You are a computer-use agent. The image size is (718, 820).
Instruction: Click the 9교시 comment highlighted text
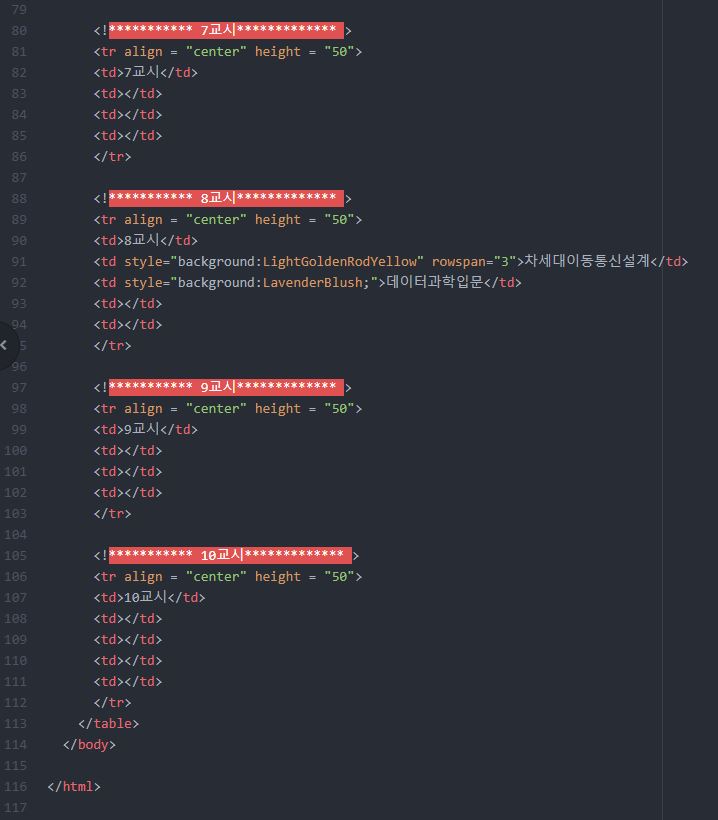(226, 388)
